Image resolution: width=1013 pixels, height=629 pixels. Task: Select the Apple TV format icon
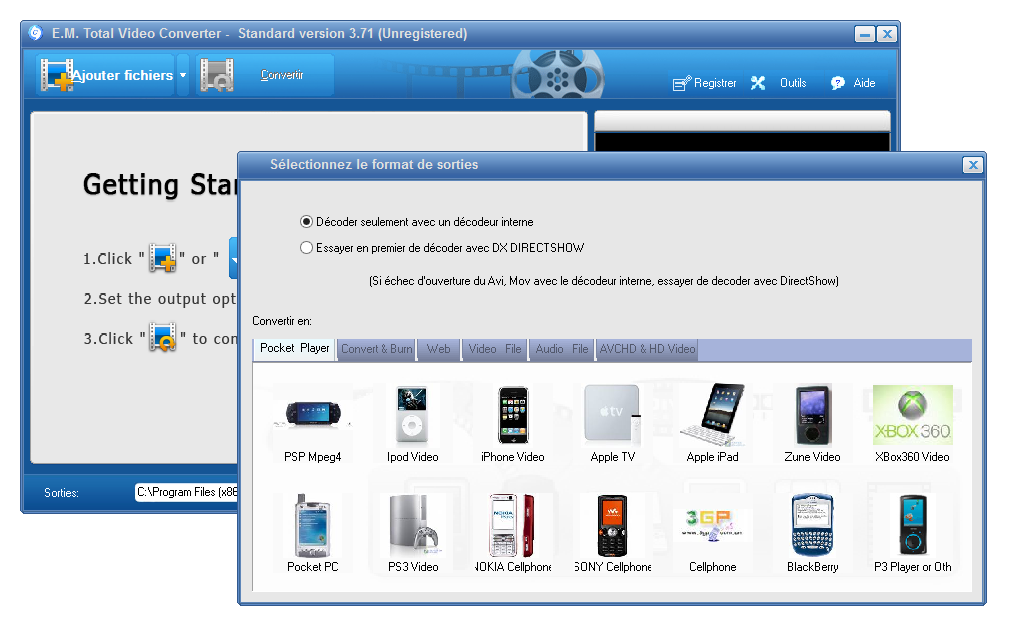pyautogui.click(x=612, y=415)
